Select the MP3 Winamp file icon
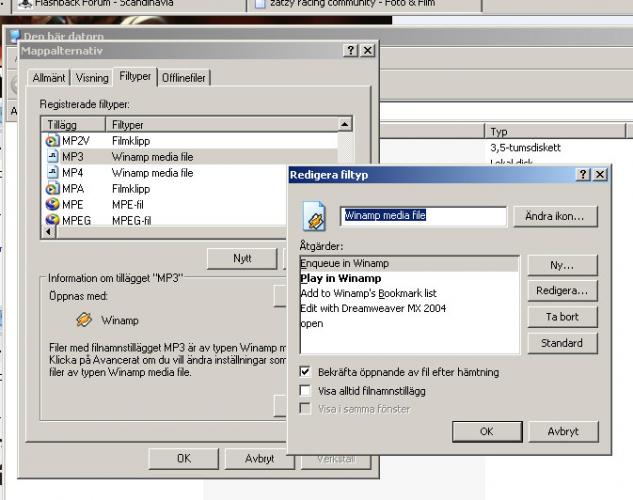Screen dimensions: 633x500 [51, 157]
